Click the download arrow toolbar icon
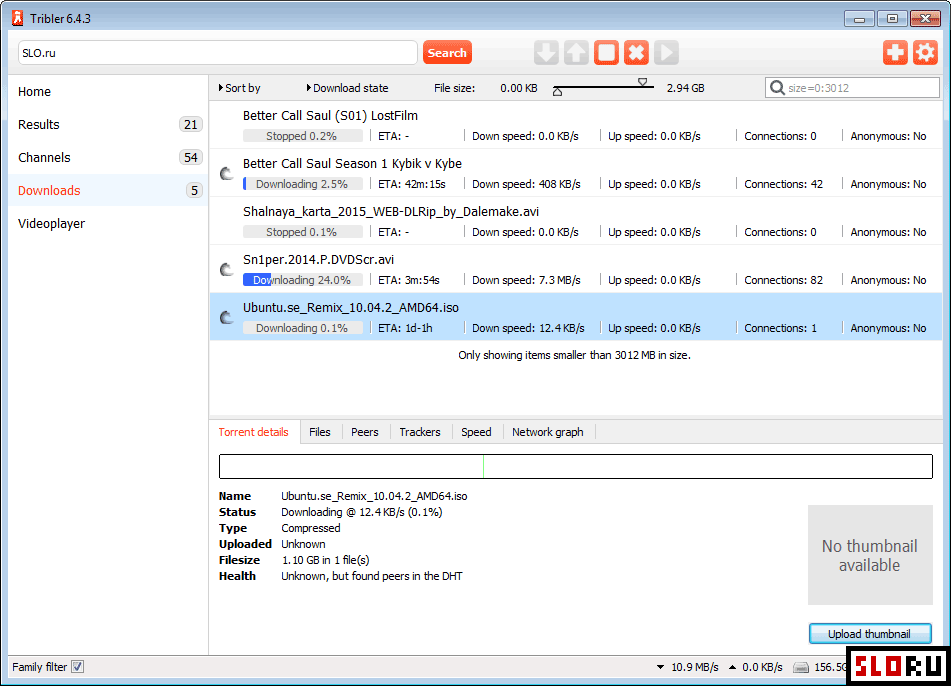This screenshot has height=686, width=951. point(546,53)
